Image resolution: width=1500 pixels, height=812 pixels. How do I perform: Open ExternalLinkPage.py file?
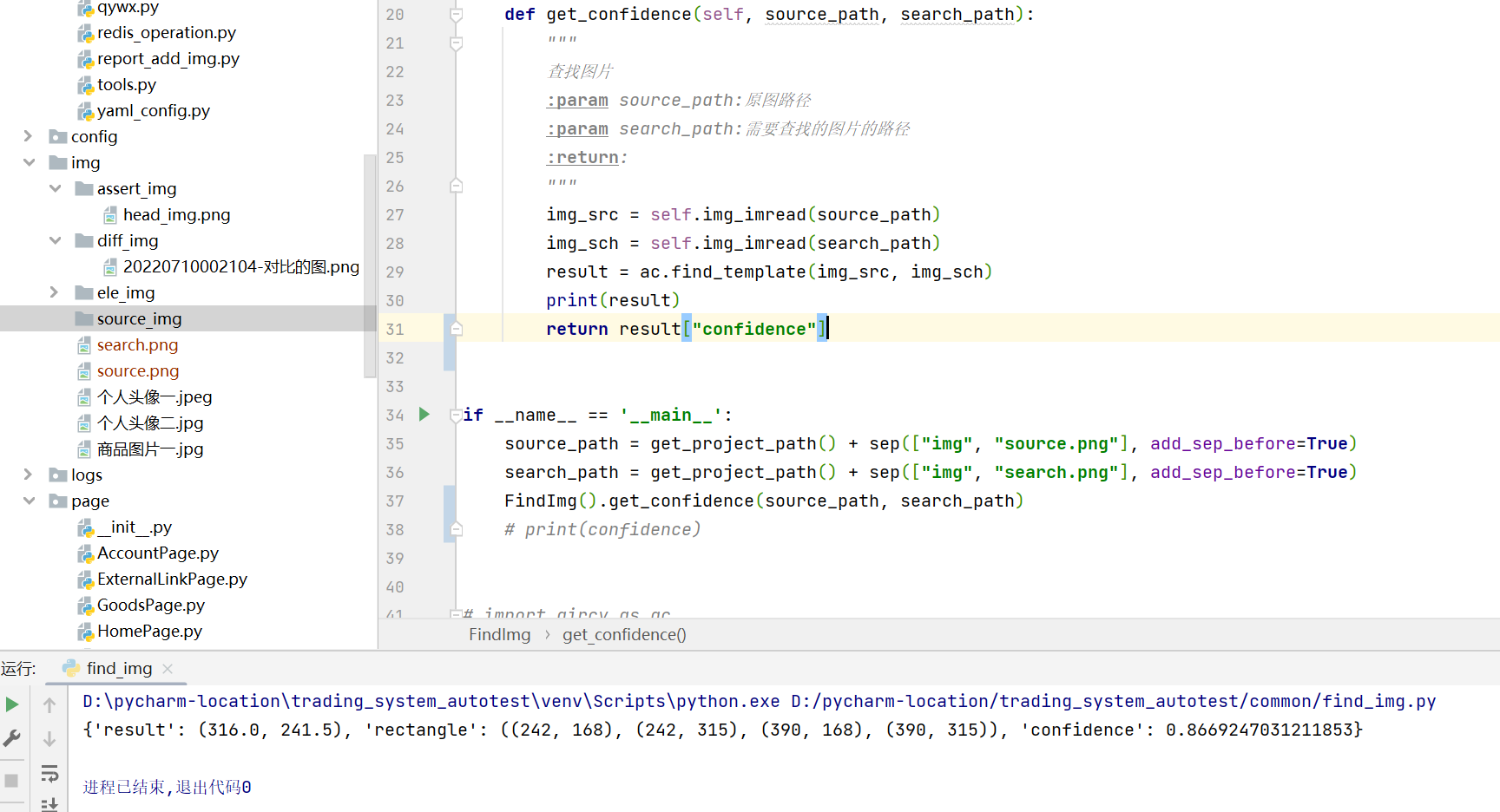click(x=172, y=579)
